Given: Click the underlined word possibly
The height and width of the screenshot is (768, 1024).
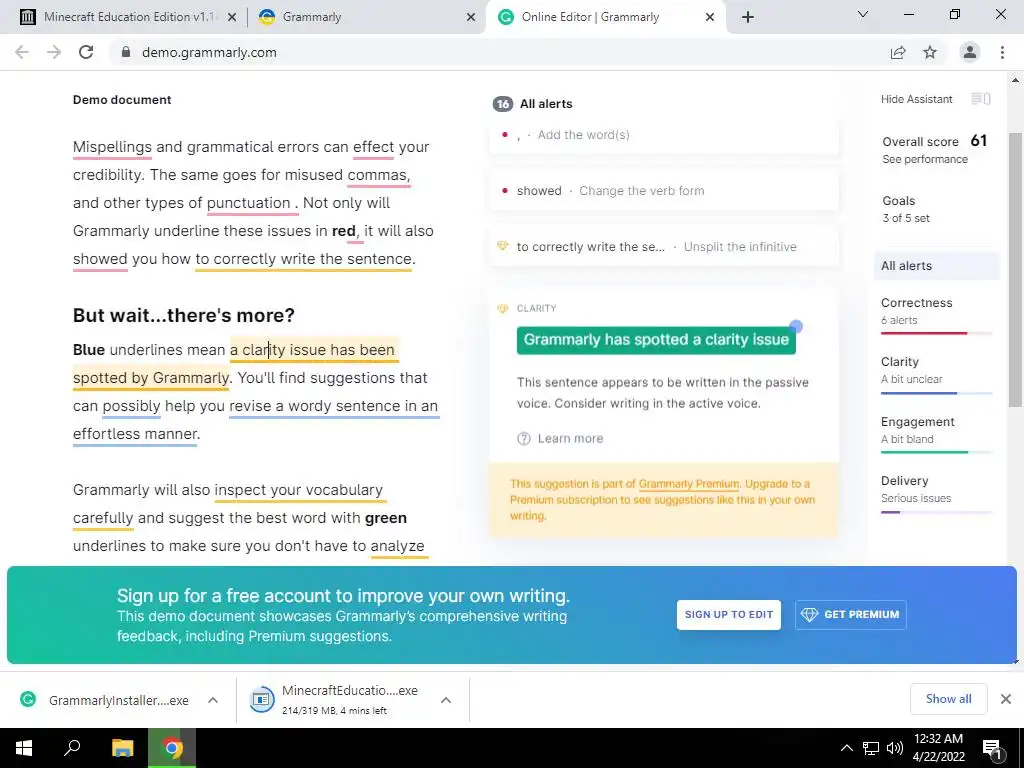Looking at the screenshot, I should [x=131, y=406].
